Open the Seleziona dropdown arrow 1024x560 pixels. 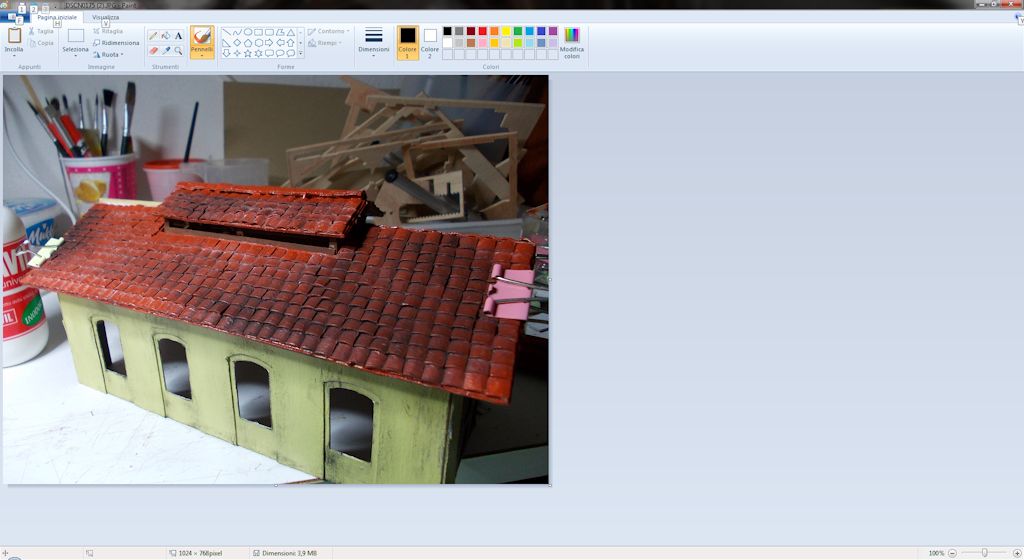tap(76, 53)
